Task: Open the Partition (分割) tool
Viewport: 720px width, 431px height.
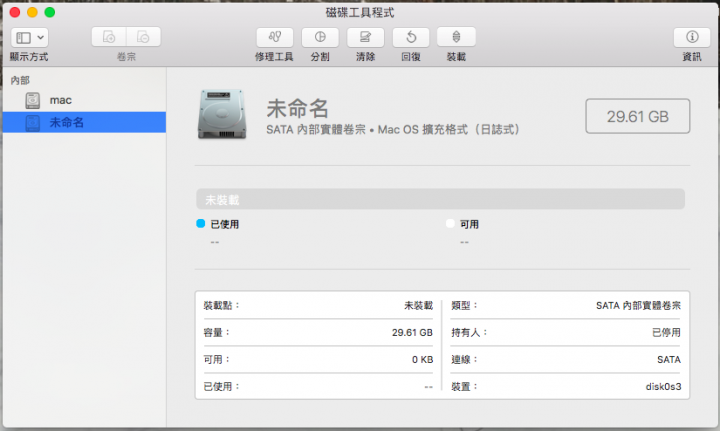Action: click(x=320, y=37)
